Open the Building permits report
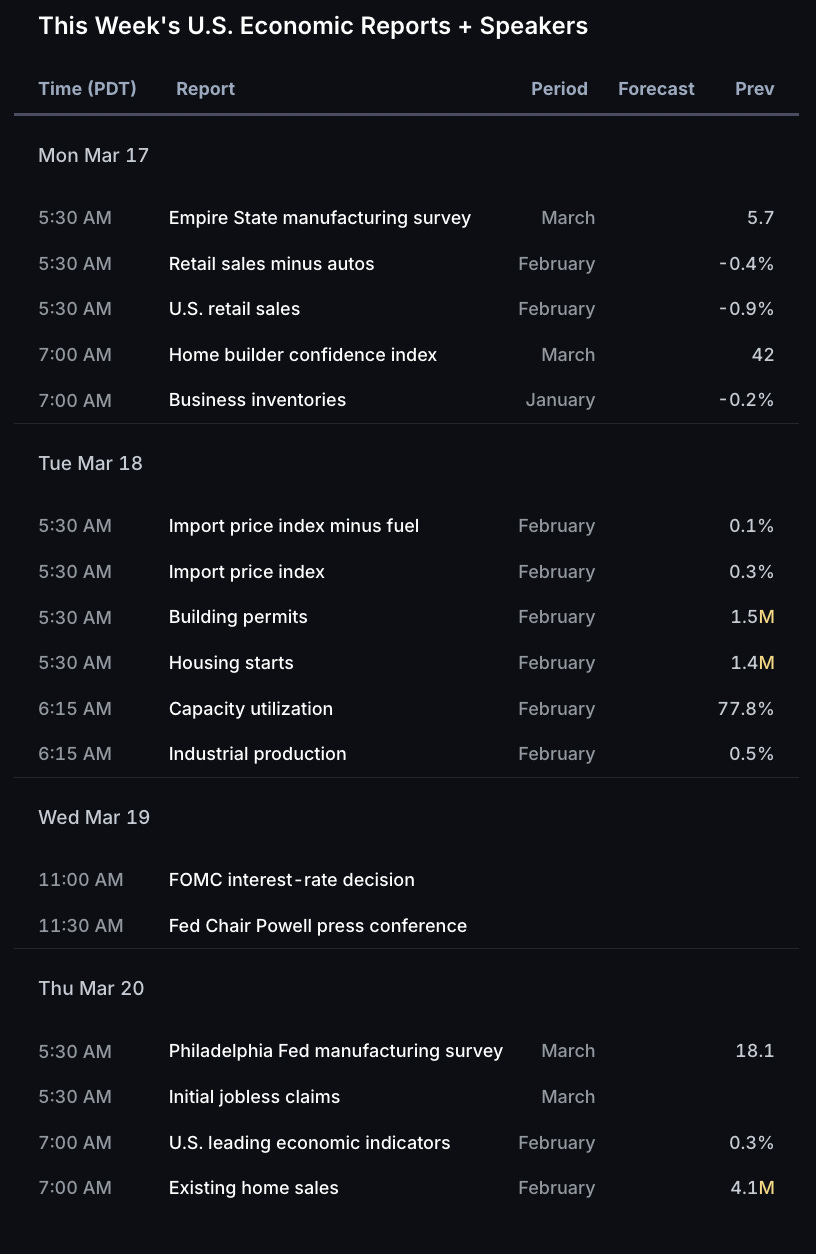The width and height of the screenshot is (816, 1254). [238, 617]
